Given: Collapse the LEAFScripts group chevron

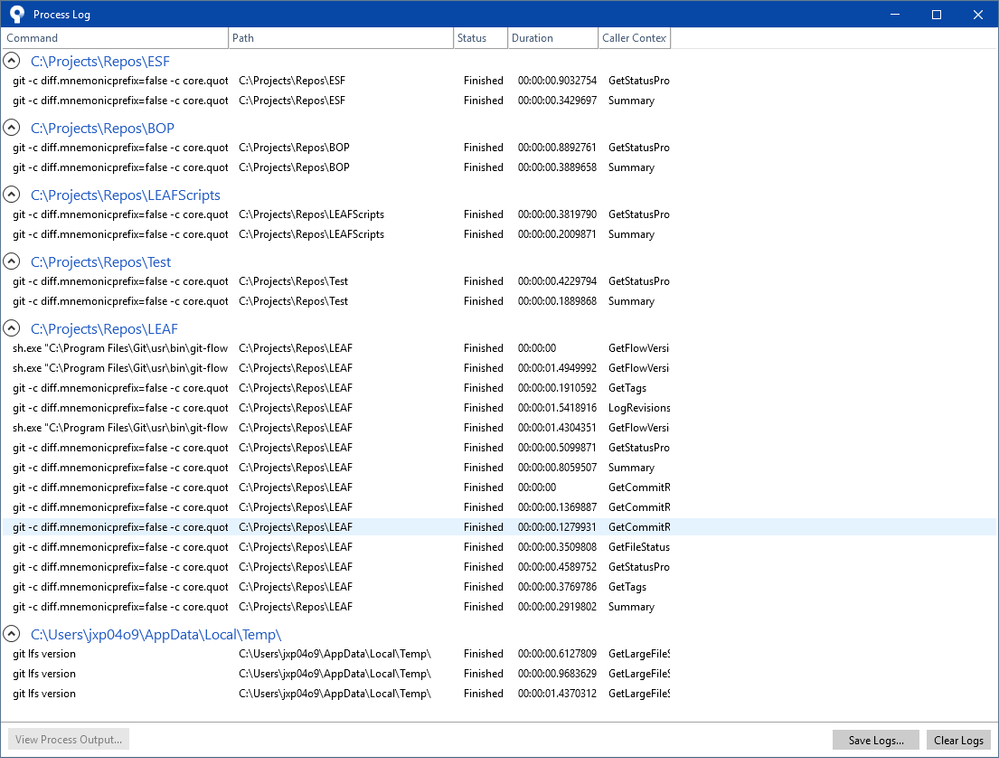Looking at the screenshot, I should pos(11,194).
